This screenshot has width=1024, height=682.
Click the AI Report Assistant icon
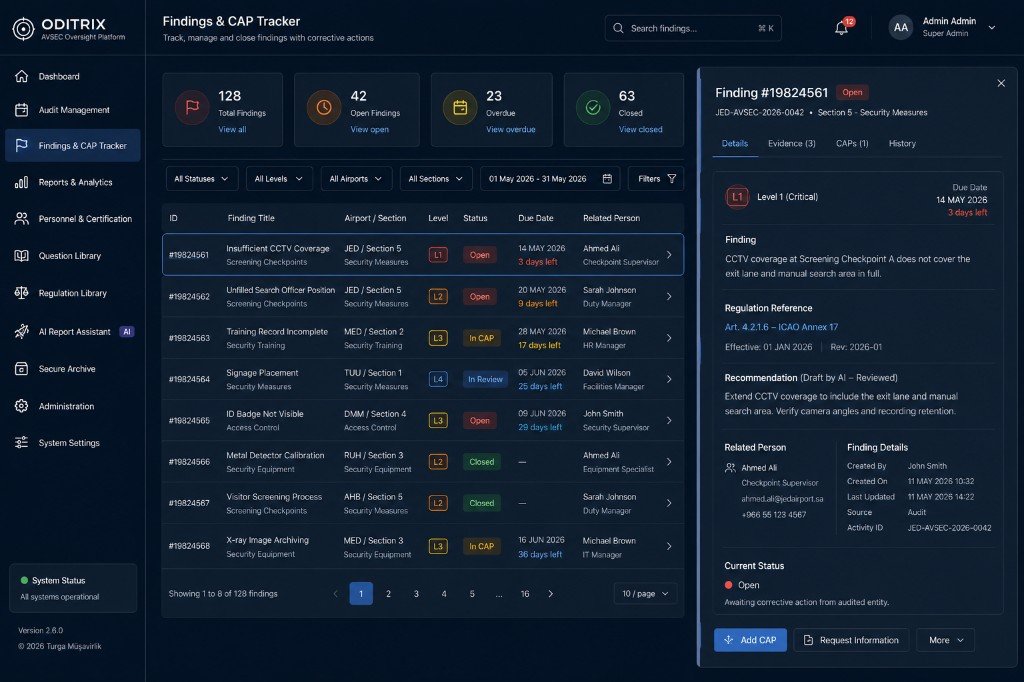pos(22,332)
